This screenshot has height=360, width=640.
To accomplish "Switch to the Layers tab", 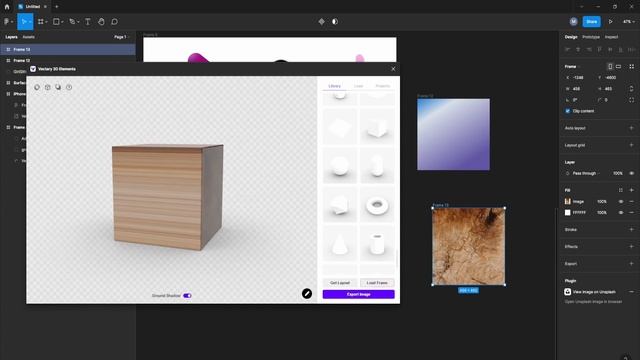I will (x=11, y=37).
